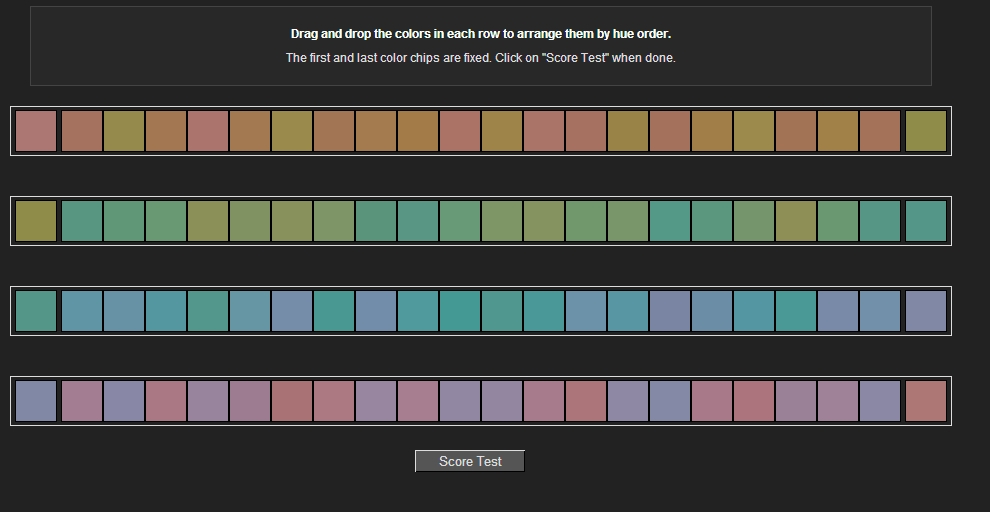This screenshot has width=990, height=512.
Task: Select the second chip in the second row
Action: pos(82,221)
